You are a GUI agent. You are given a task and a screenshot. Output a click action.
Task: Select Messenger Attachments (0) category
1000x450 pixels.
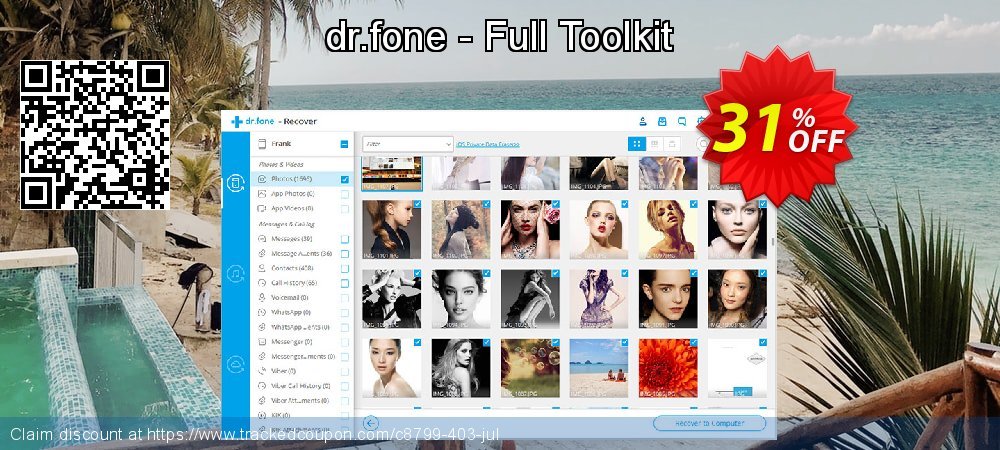300,356
